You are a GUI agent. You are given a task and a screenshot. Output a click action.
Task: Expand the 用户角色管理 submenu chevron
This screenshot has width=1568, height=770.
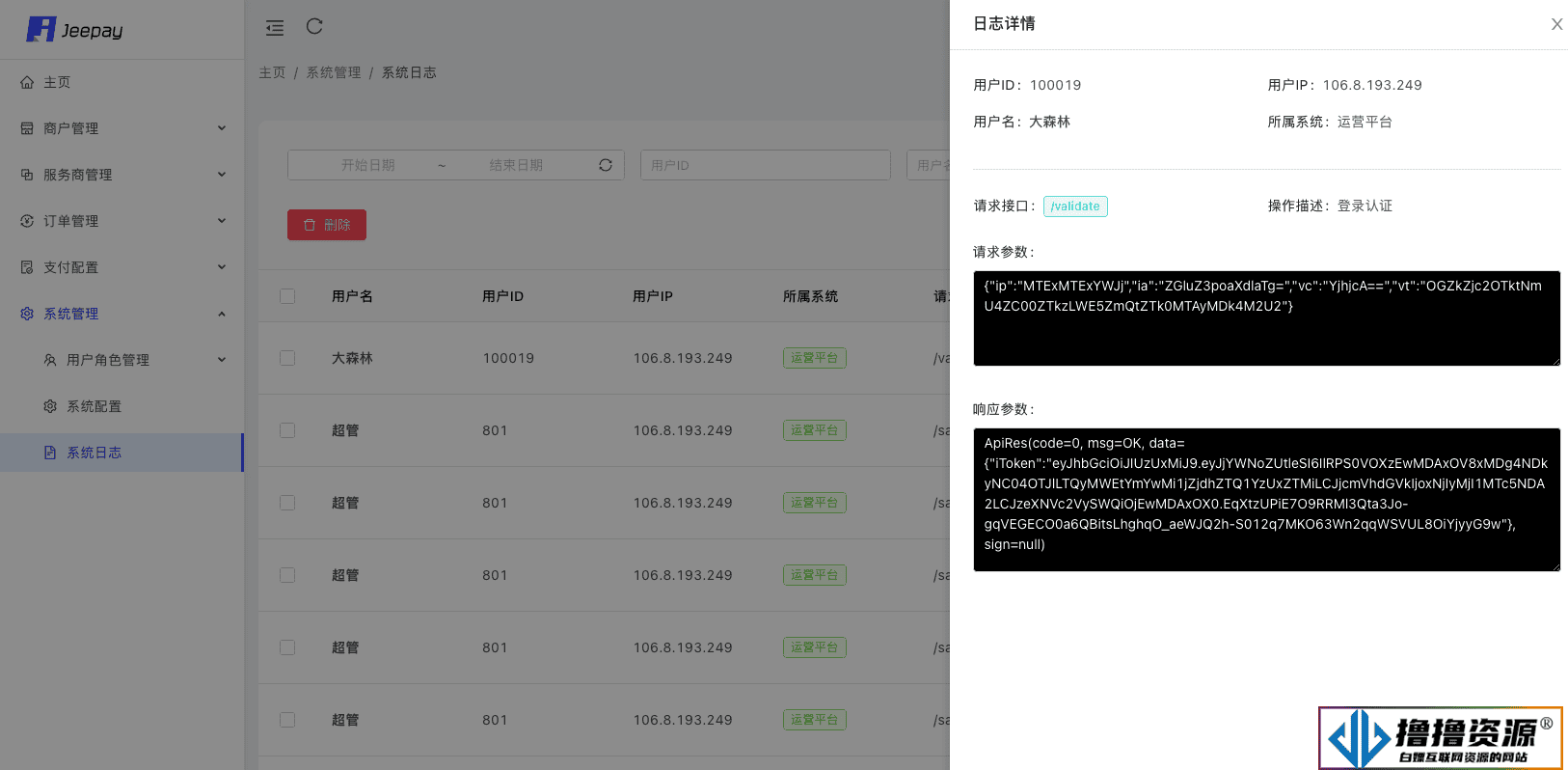[222, 360]
